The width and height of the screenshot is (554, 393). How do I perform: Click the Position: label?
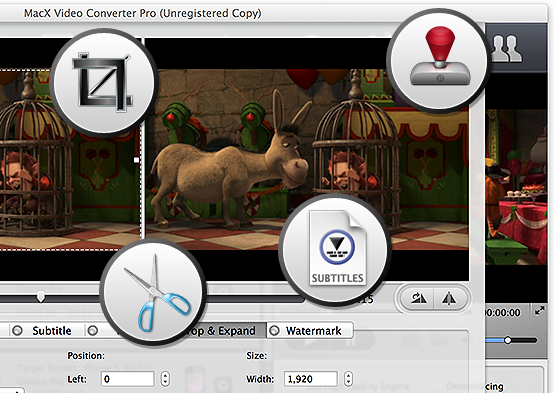[86, 355]
